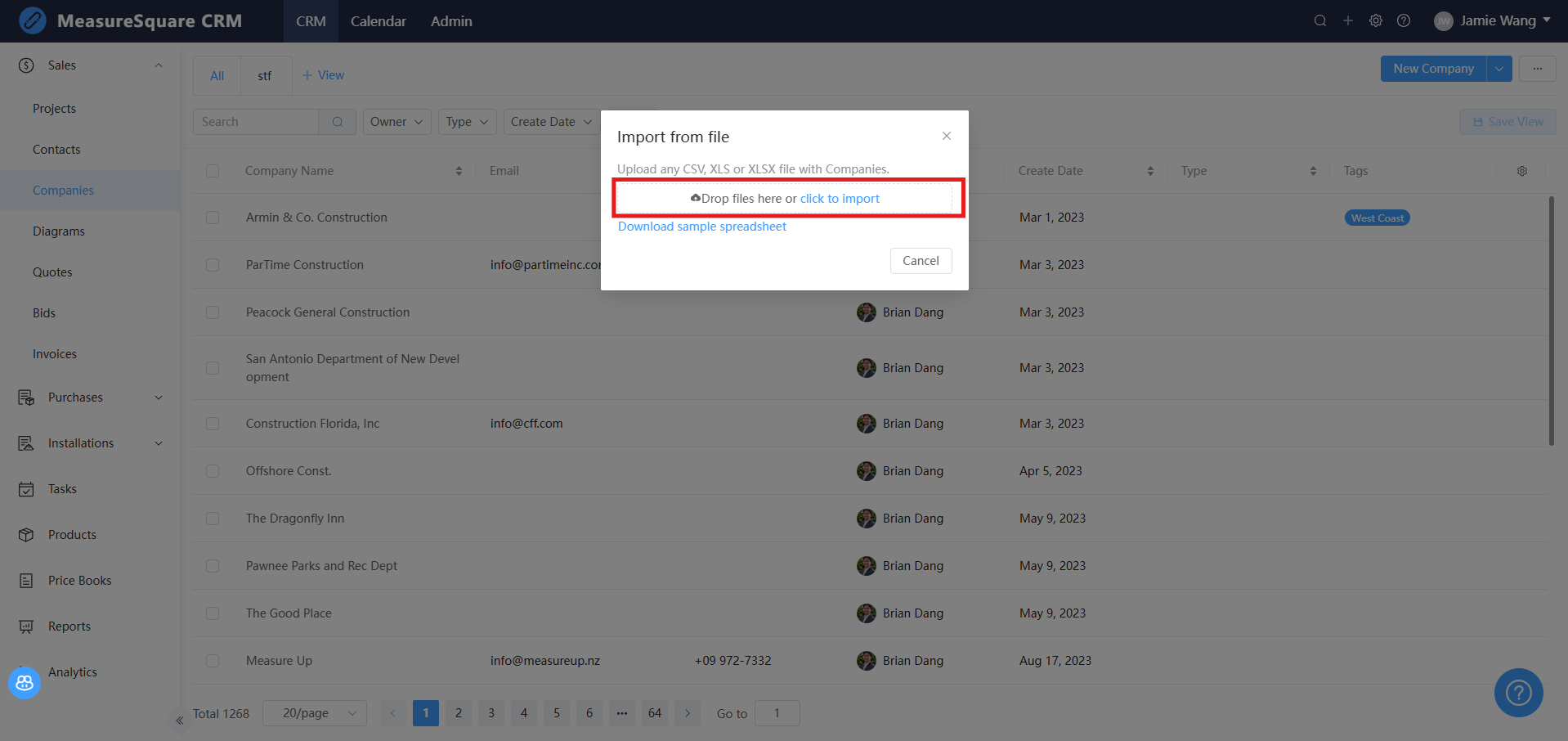Select the Armin & Co. Construction checkbox
The height and width of the screenshot is (741, 1568).
(213, 218)
